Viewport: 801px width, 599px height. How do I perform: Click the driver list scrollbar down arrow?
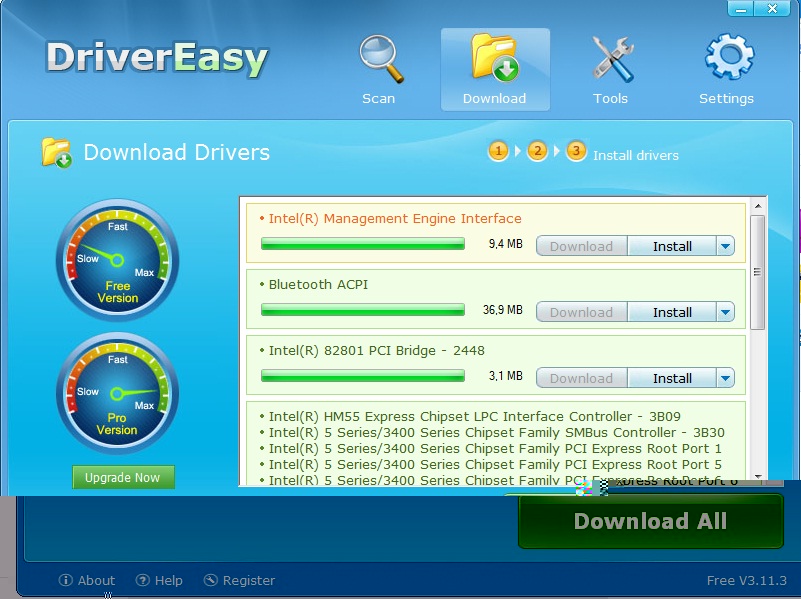758,476
